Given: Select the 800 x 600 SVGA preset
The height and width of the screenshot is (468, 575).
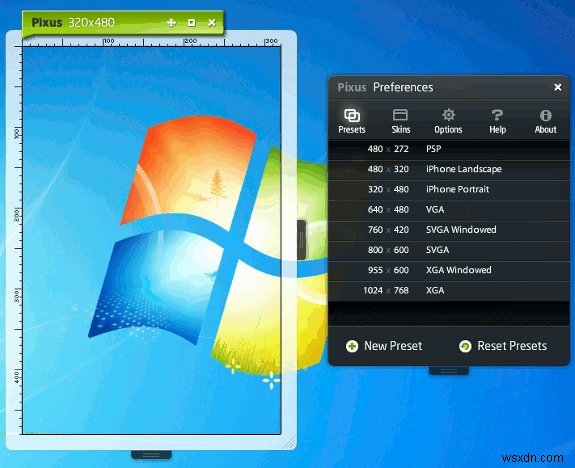Looking at the screenshot, I should click(449, 250).
